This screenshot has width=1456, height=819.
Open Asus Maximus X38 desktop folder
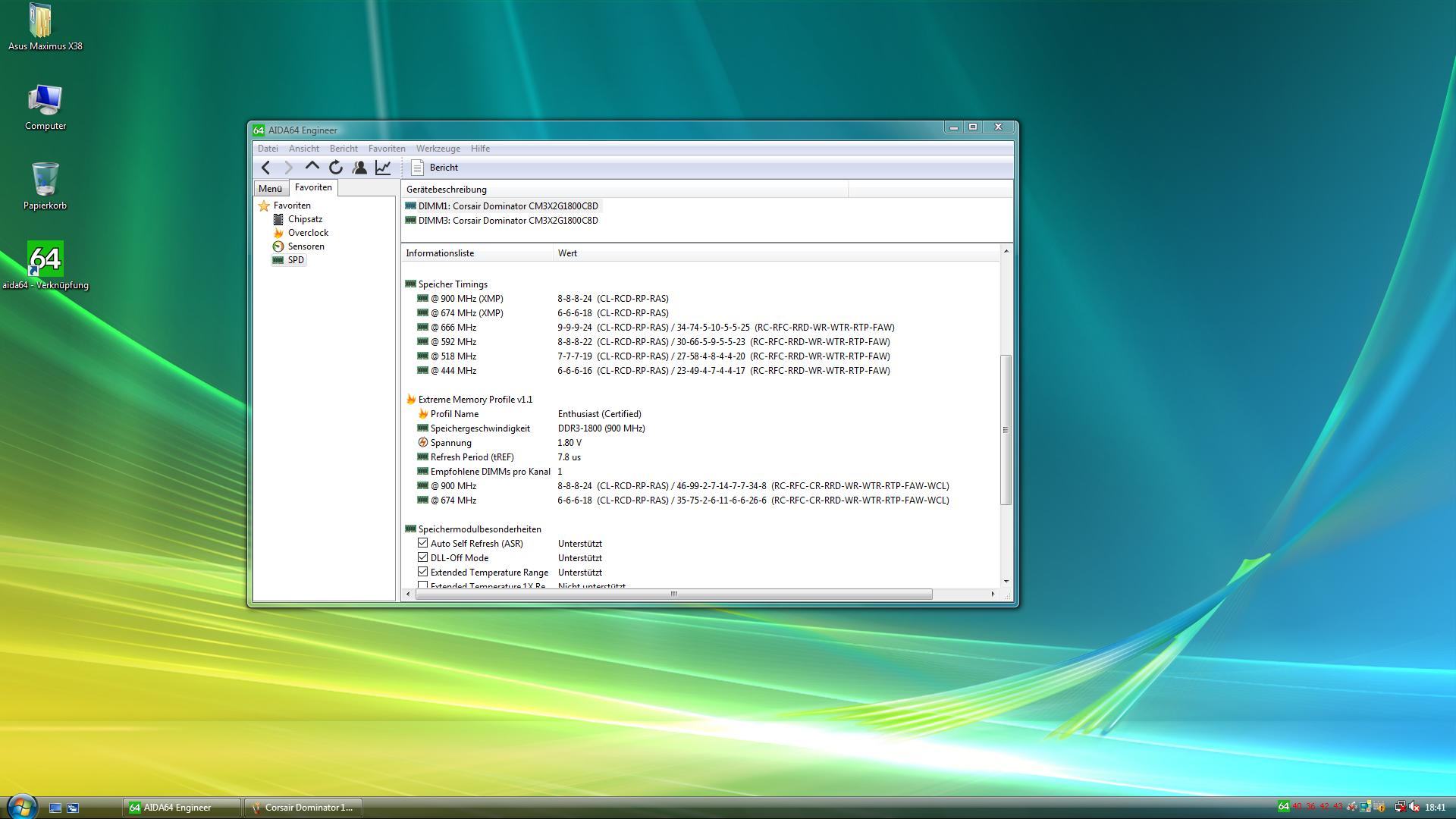pos(45,27)
